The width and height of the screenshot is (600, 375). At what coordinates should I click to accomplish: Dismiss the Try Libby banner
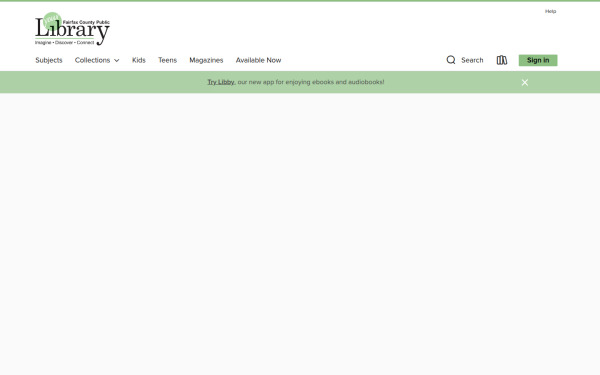pyautogui.click(x=525, y=82)
